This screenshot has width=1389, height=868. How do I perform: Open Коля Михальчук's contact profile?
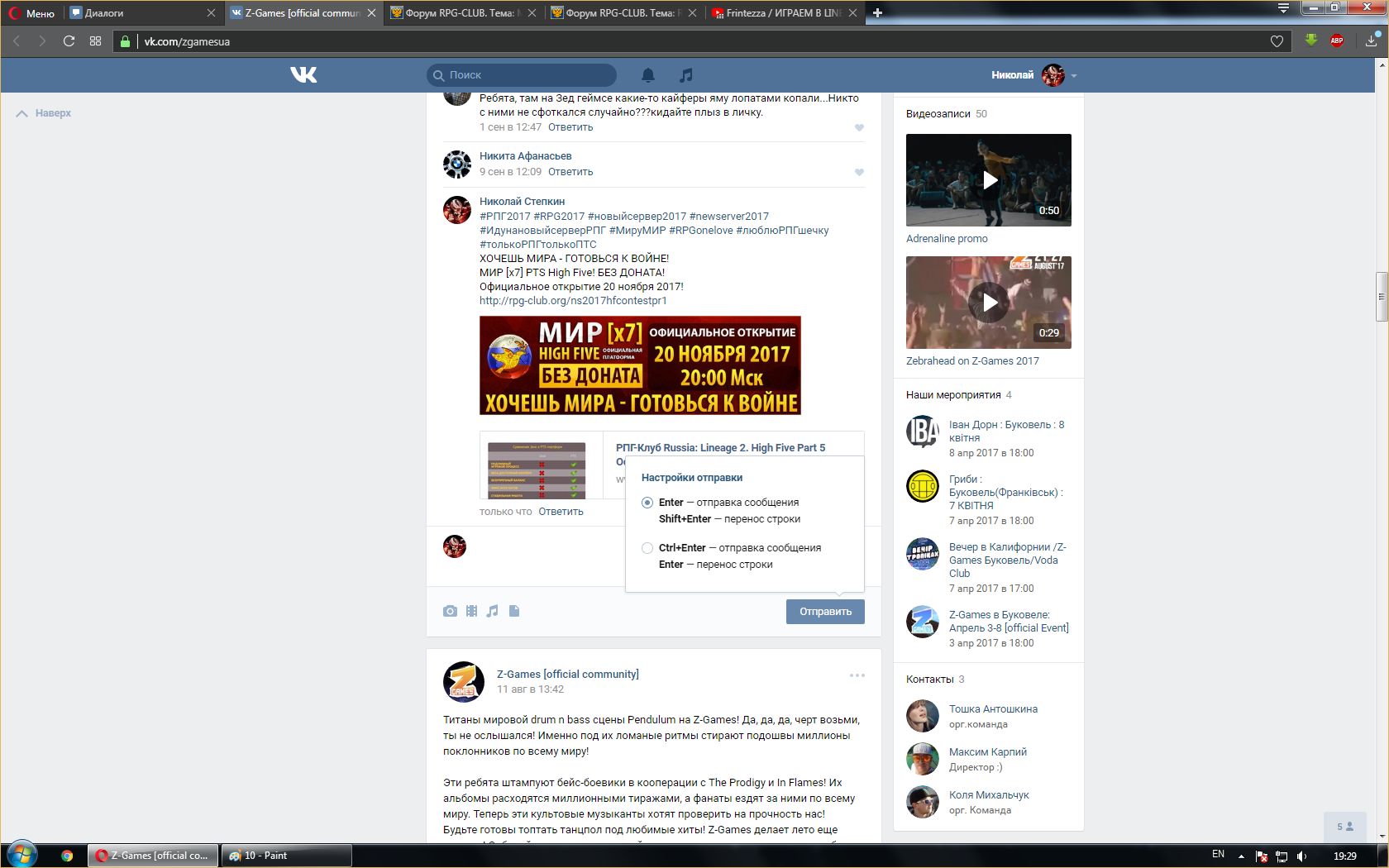pos(989,795)
